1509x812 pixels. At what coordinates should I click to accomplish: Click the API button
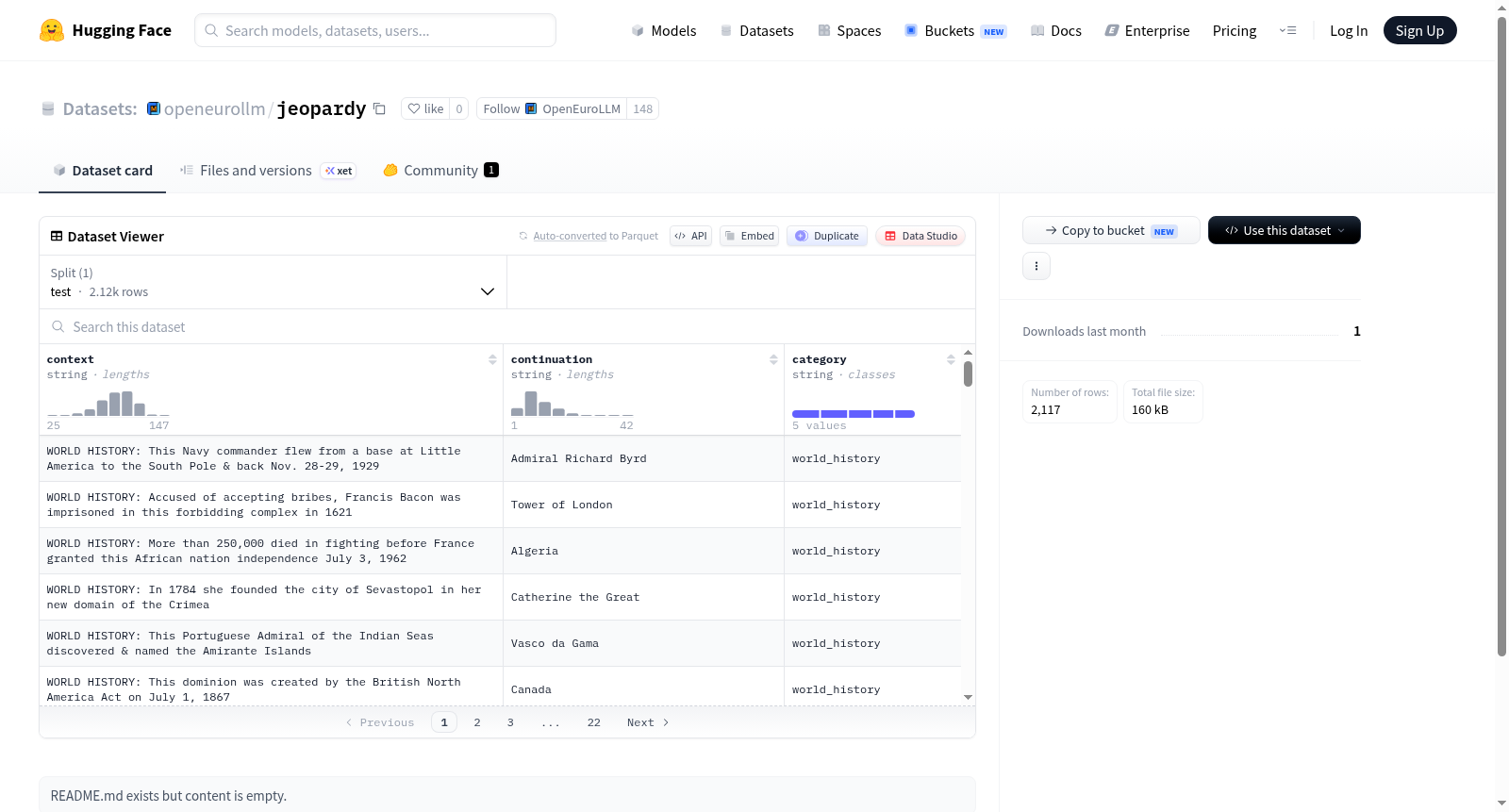690,236
